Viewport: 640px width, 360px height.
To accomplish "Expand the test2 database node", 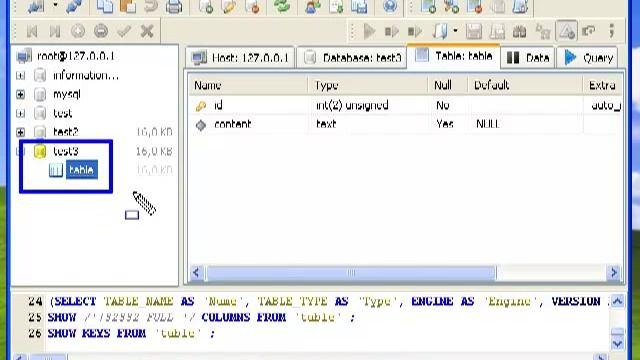I will coord(20,132).
